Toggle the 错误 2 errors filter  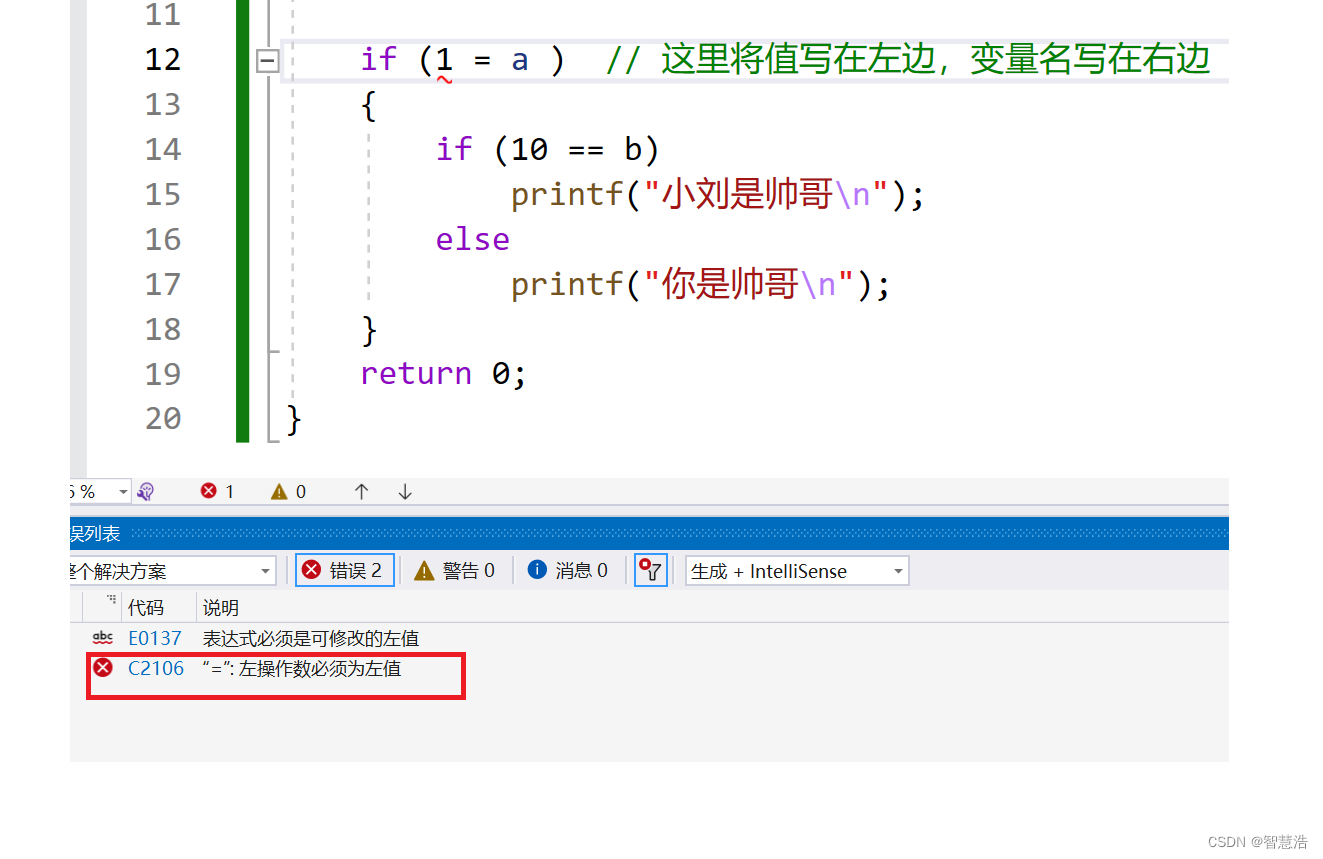[344, 570]
